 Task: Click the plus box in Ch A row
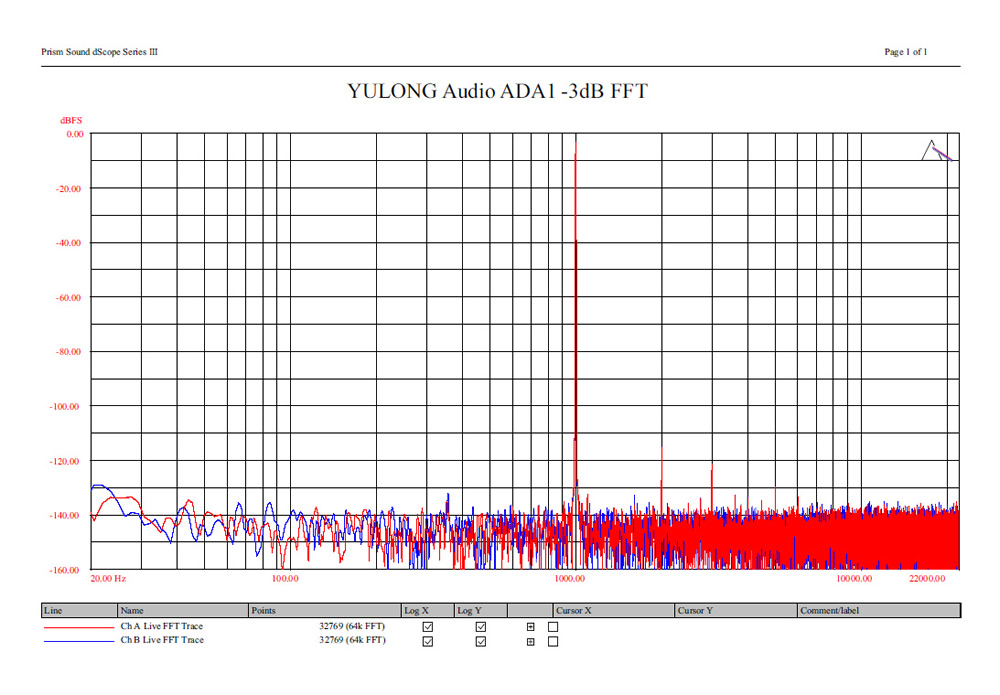point(531,627)
